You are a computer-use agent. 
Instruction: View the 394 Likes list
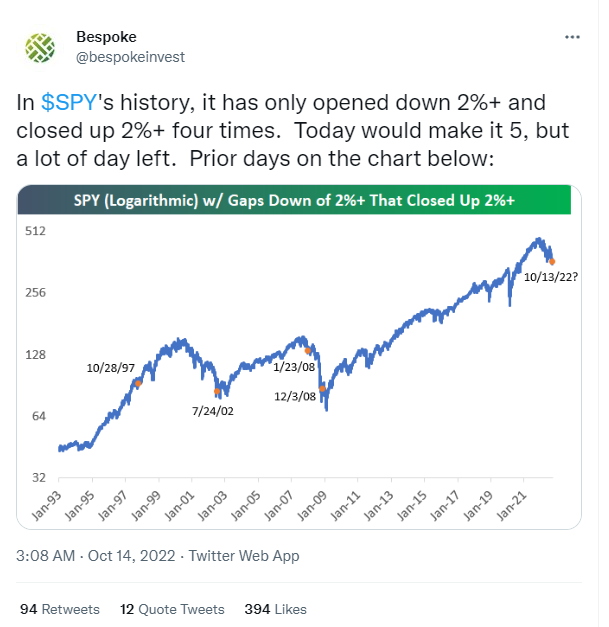(x=276, y=609)
